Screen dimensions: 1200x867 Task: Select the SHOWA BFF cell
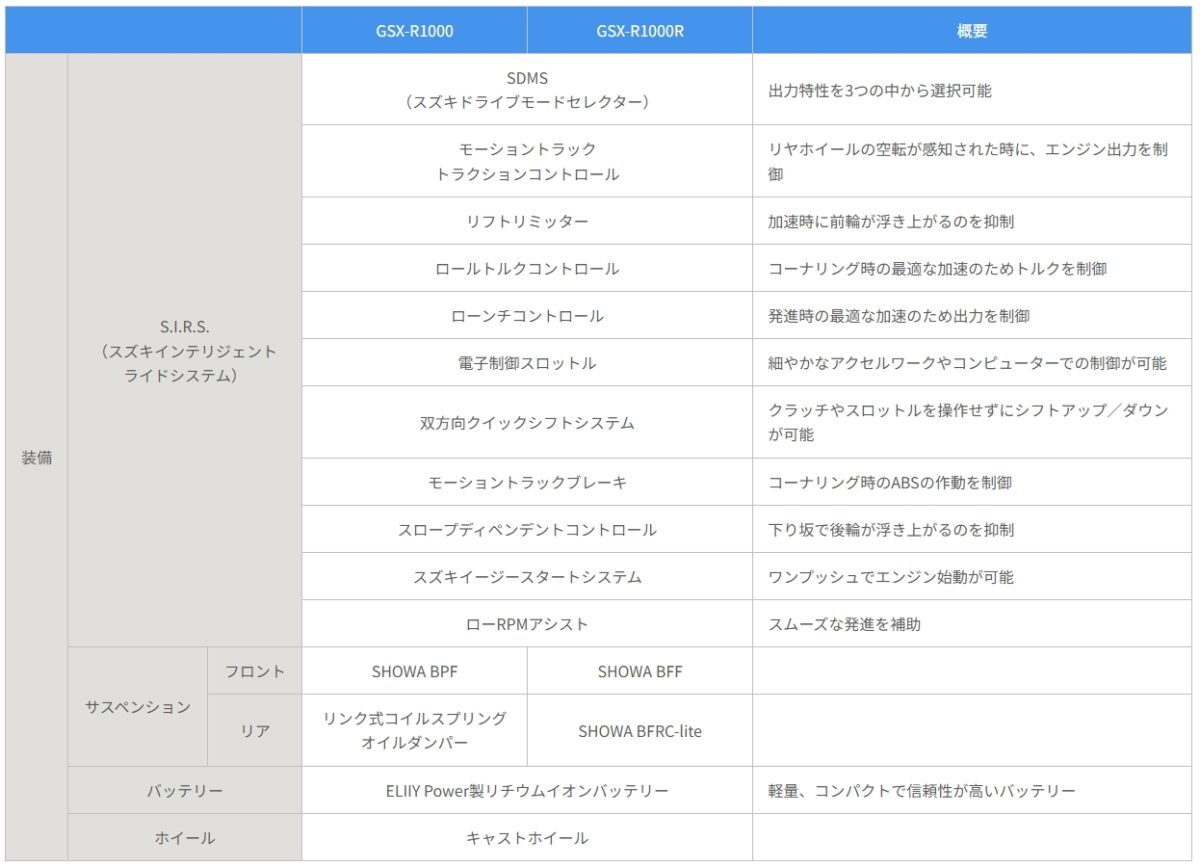pyautogui.click(x=640, y=672)
